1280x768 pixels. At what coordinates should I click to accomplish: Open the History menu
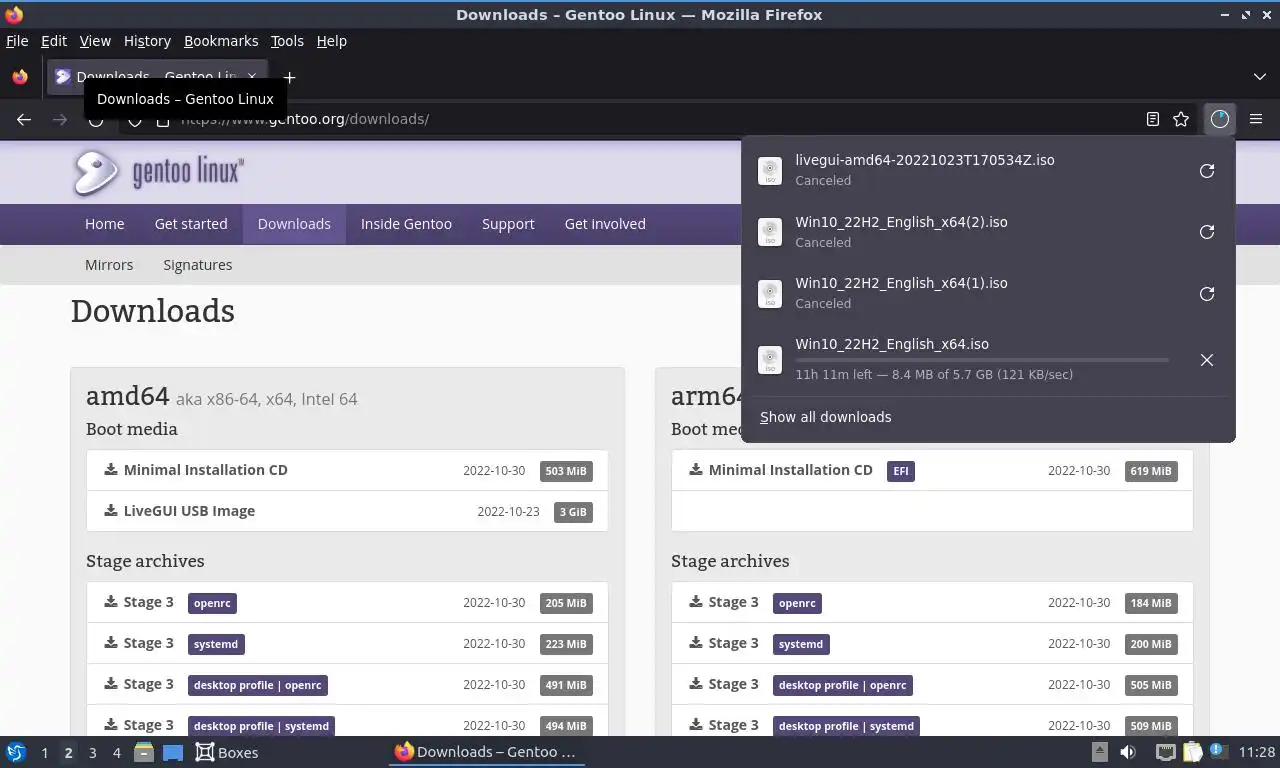click(147, 41)
